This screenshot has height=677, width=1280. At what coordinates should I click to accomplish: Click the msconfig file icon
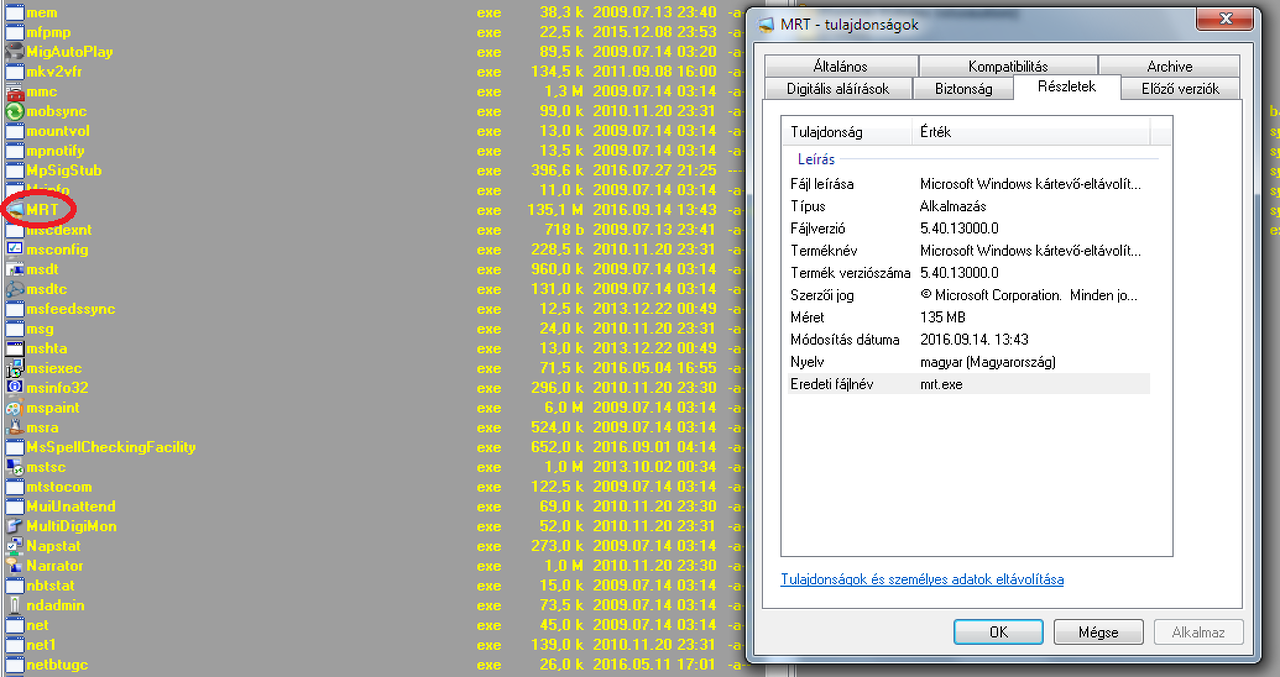click(x=14, y=250)
